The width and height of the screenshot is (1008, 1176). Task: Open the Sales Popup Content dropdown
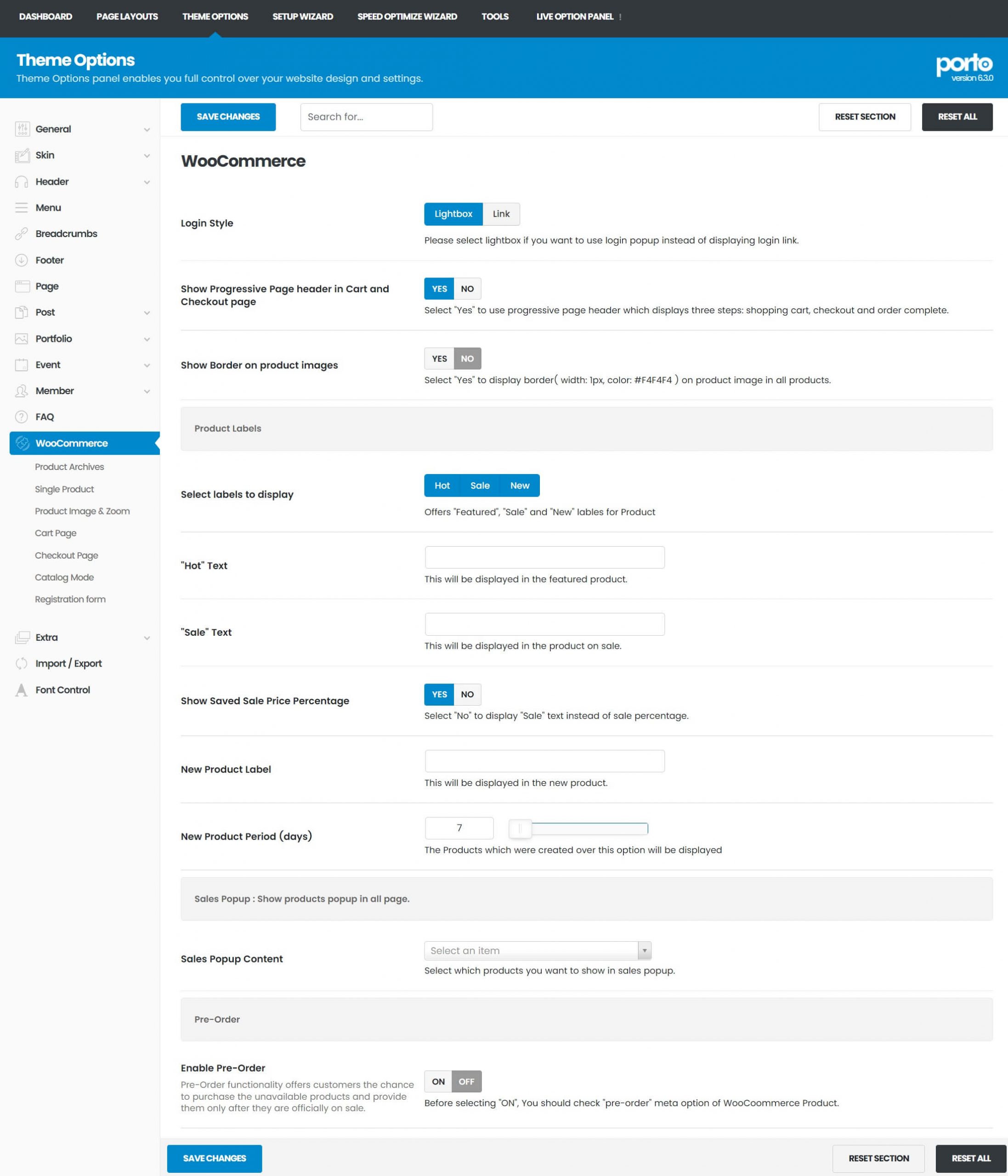[x=537, y=950]
